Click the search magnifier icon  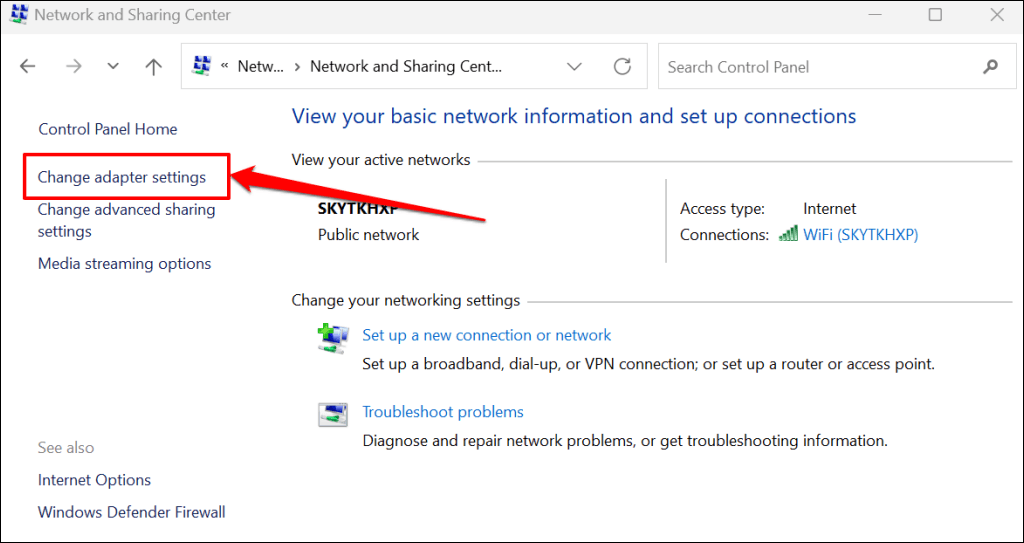tap(990, 67)
